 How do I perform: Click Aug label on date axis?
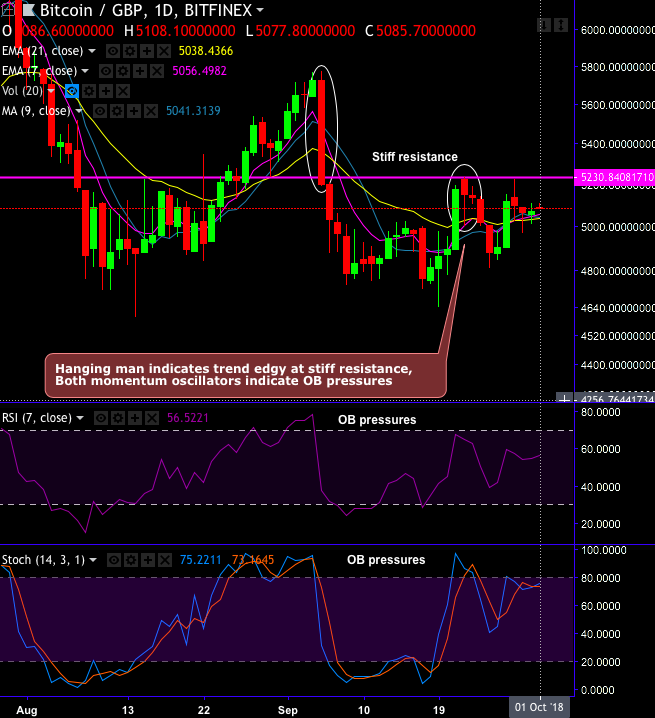[27, 710]
